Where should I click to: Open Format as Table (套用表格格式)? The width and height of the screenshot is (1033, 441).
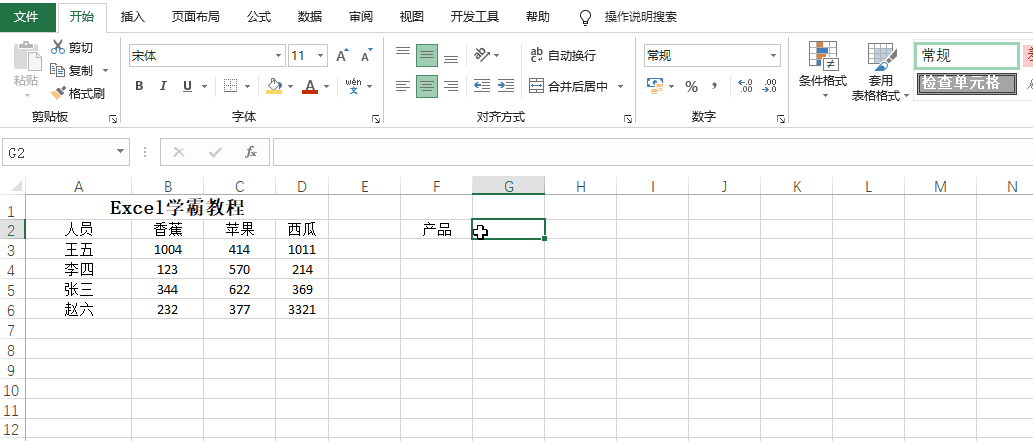click(879, 71)
